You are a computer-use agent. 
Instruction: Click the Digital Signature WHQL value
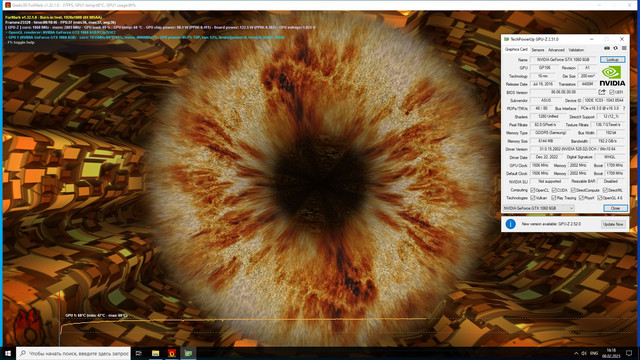(x=610, y=157)
